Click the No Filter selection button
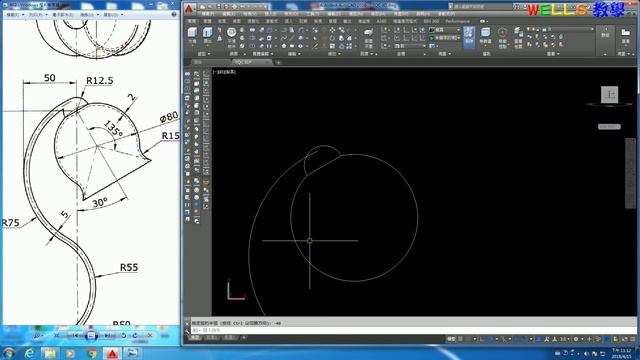 (x=485, y=36)
